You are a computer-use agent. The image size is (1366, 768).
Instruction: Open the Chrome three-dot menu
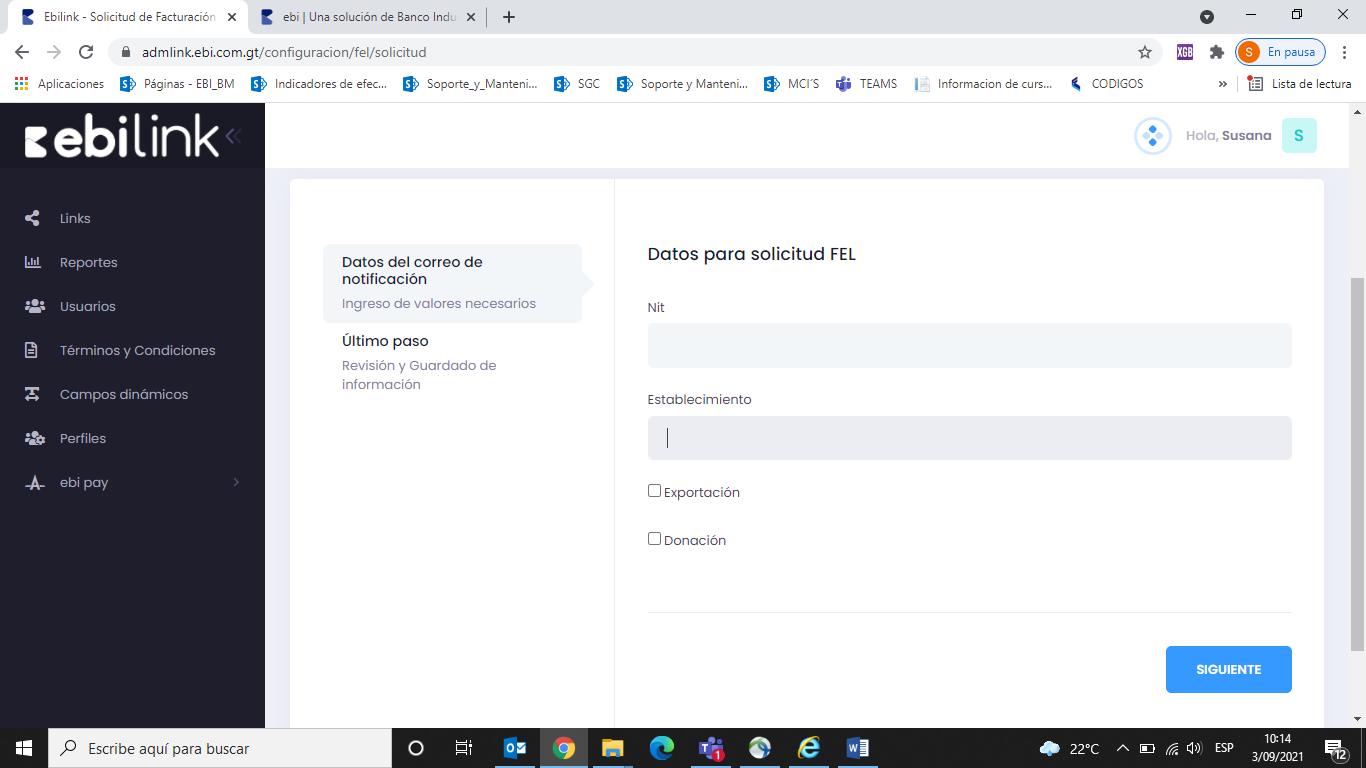tap(1345, 52)
